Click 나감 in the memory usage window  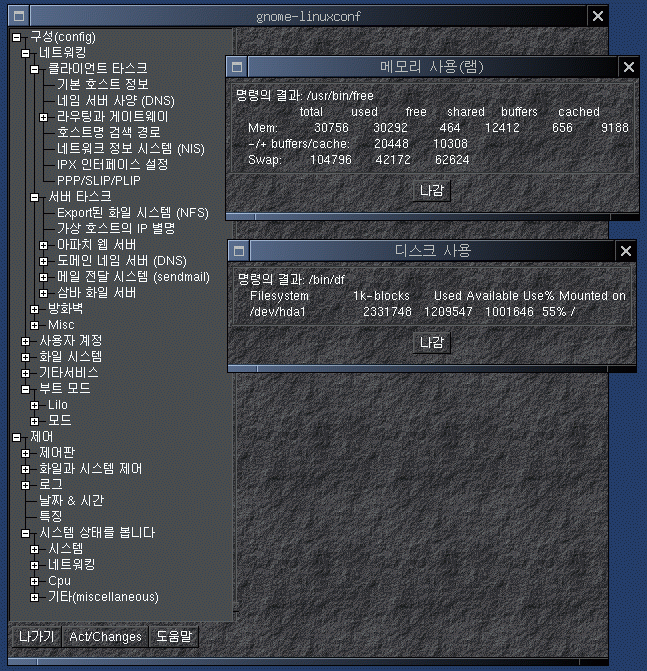point(432,190)
